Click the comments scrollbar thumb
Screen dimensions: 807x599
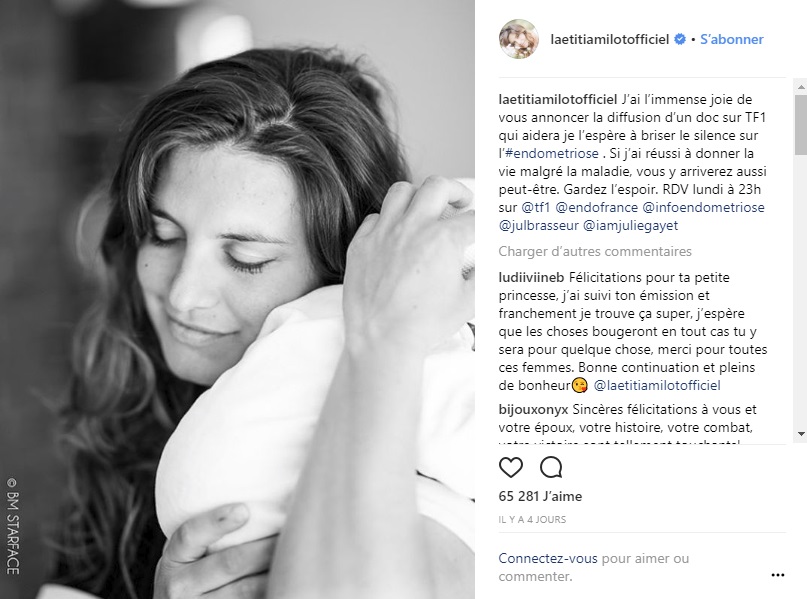tap(801, 125)
